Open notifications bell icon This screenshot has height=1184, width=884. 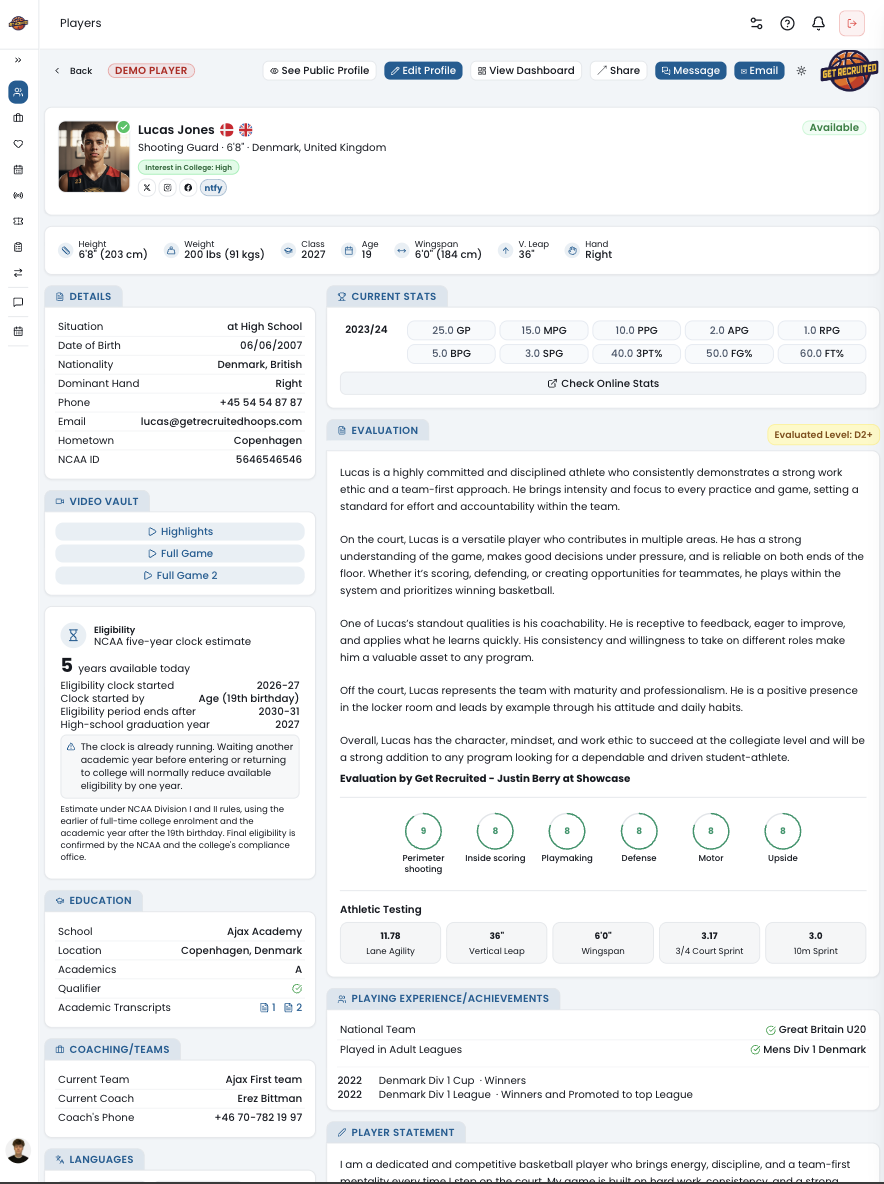[818, 23]
